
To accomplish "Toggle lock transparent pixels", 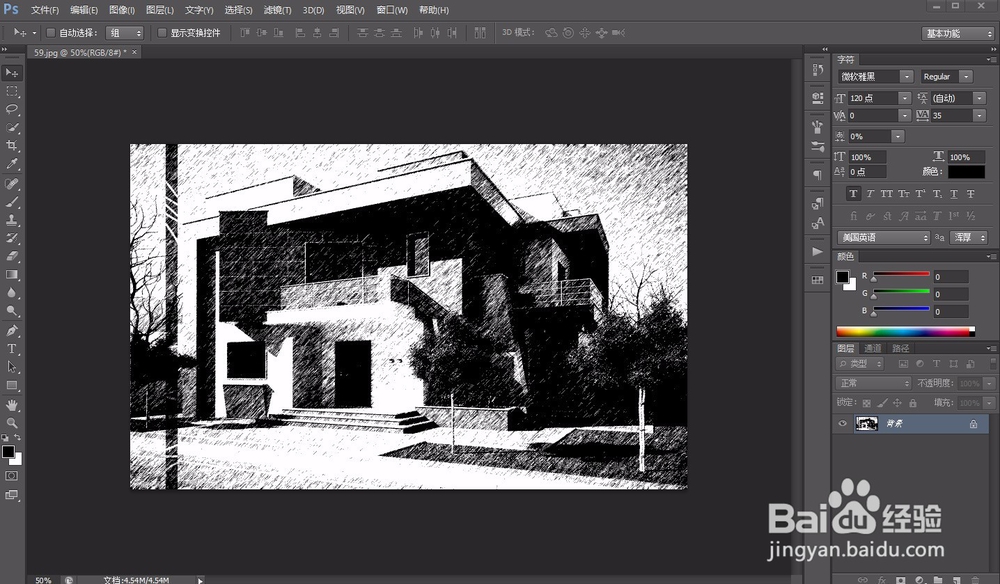I will [866, 403].
